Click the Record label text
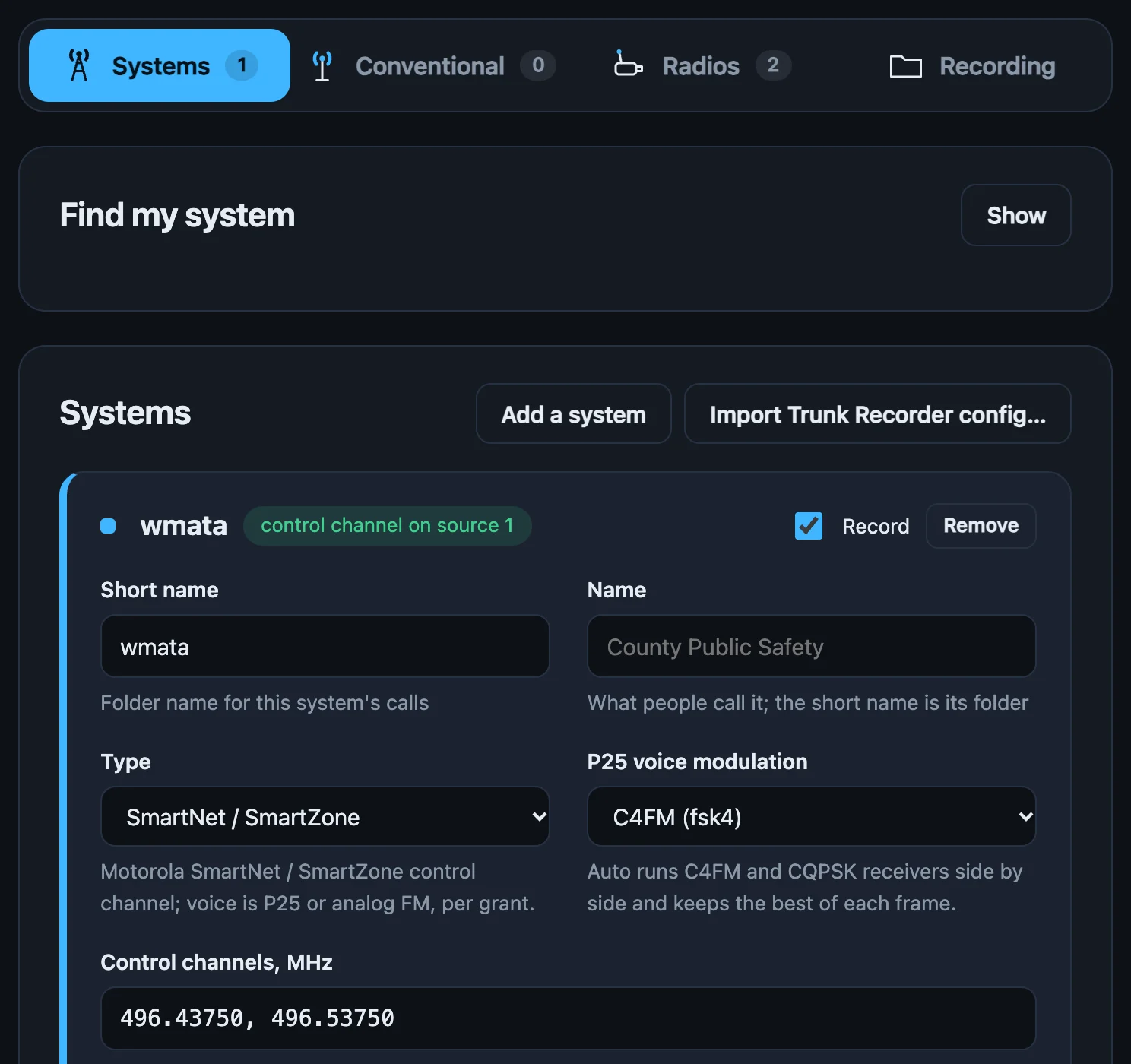 click(876, 527)
